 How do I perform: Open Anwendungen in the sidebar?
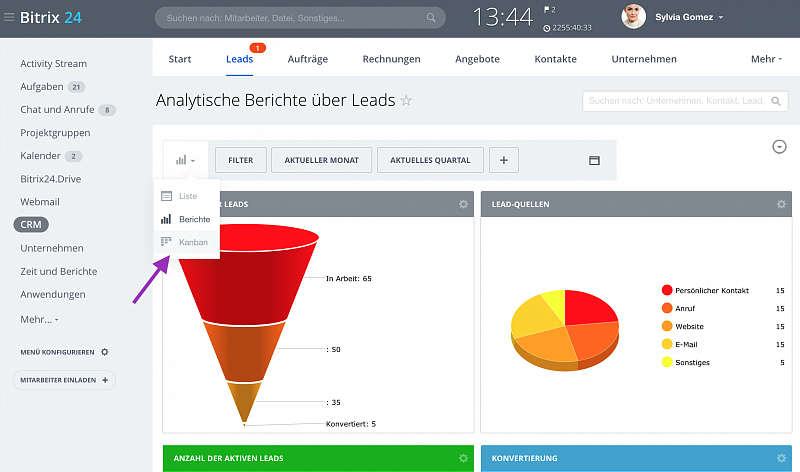[53, 294]
